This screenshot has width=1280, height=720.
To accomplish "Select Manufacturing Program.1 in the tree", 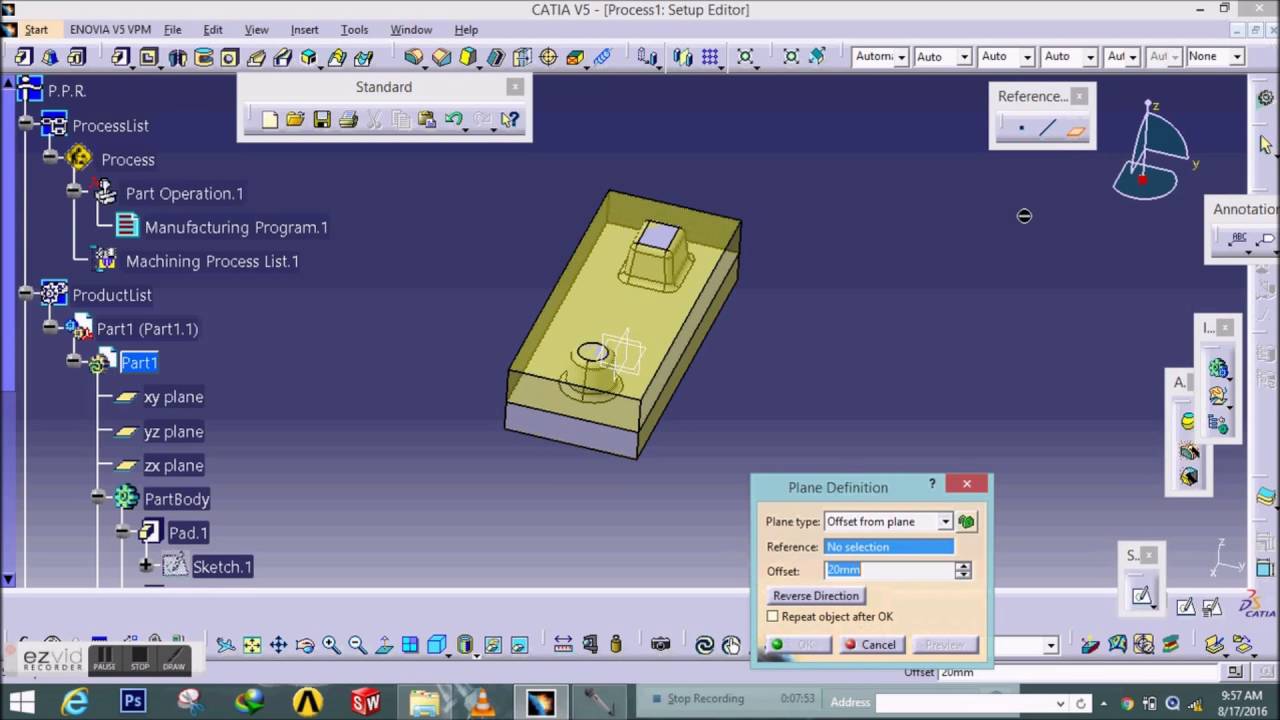I will pyautogui.click(x=236, y=227).
